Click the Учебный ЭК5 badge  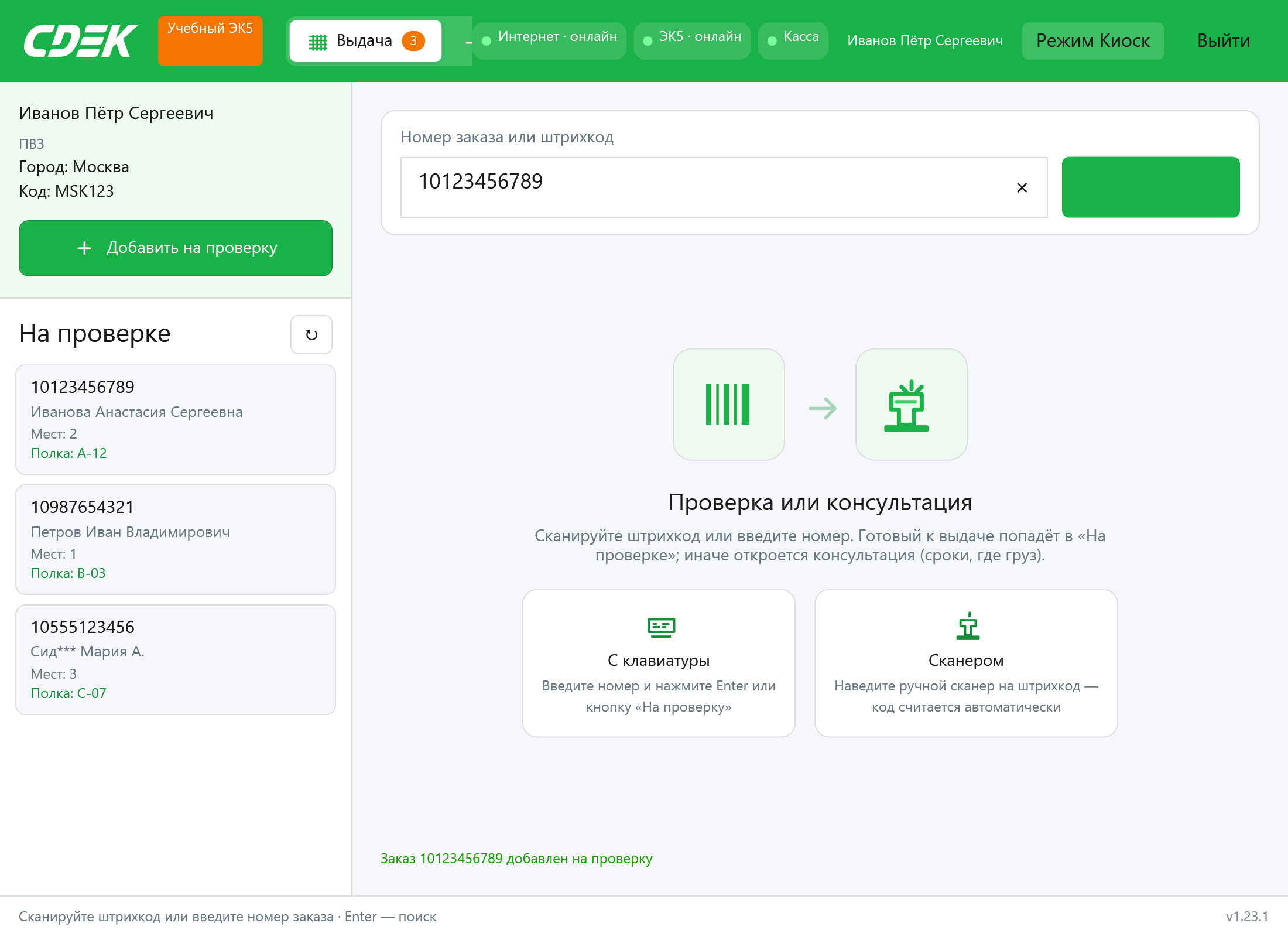[x=210, y=40]
